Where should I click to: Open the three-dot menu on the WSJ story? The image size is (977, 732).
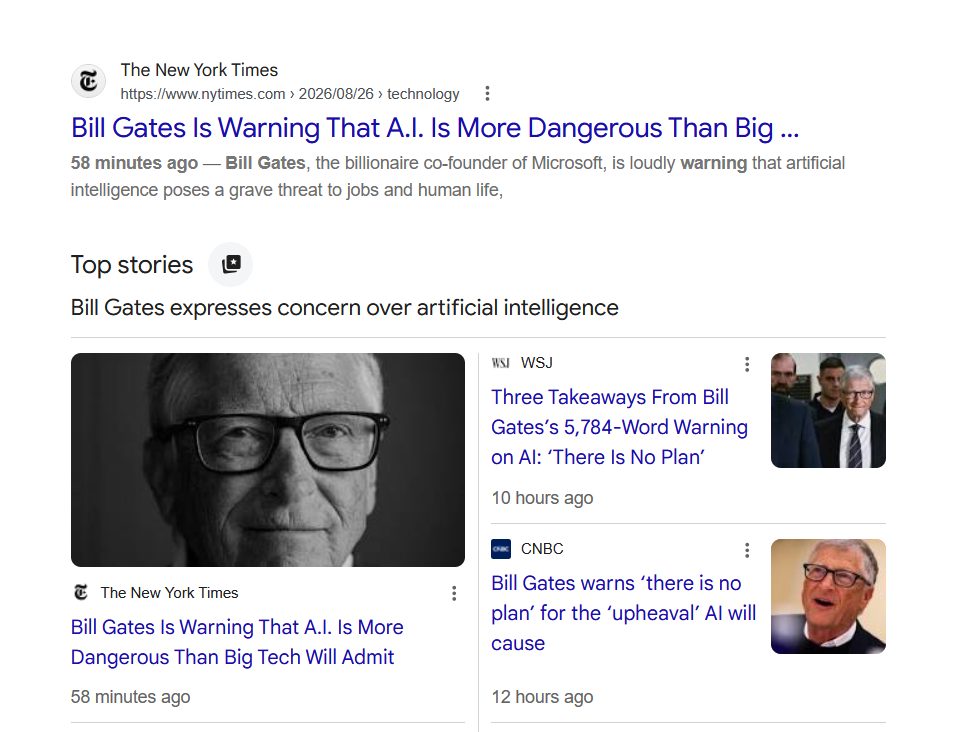click(x=747, y=364)
